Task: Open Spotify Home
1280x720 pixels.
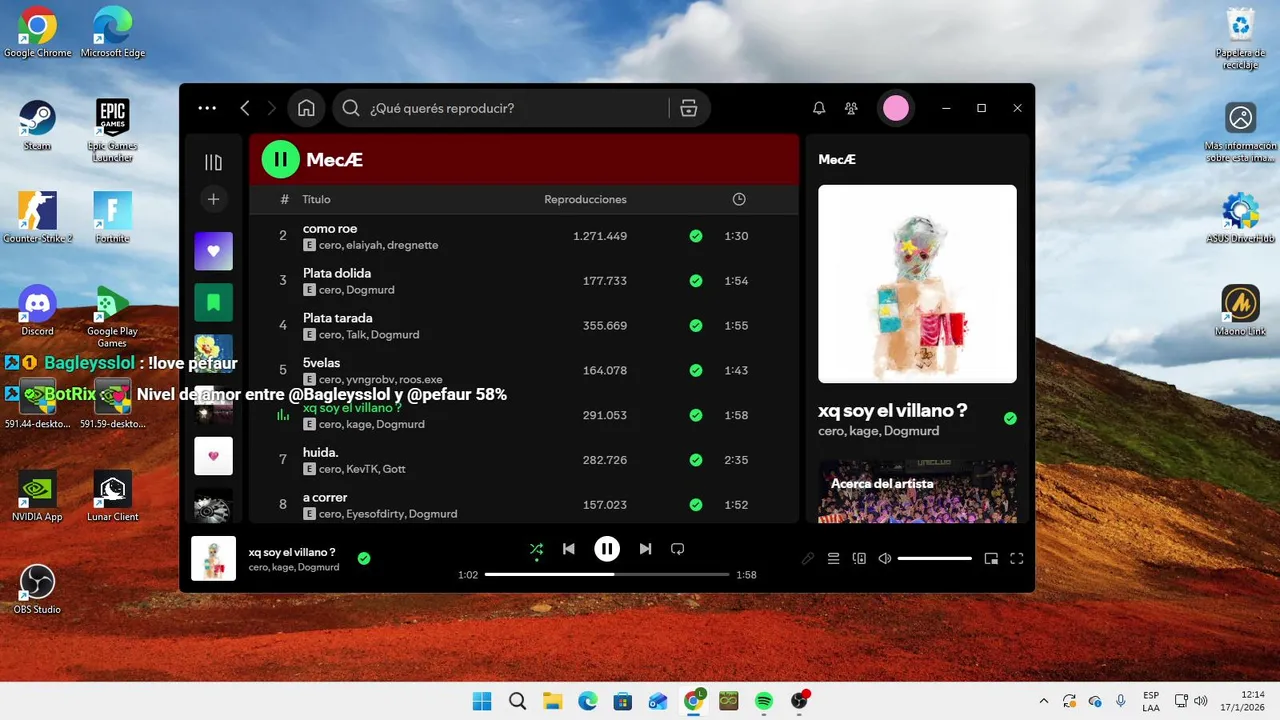Action: point(307,108)
